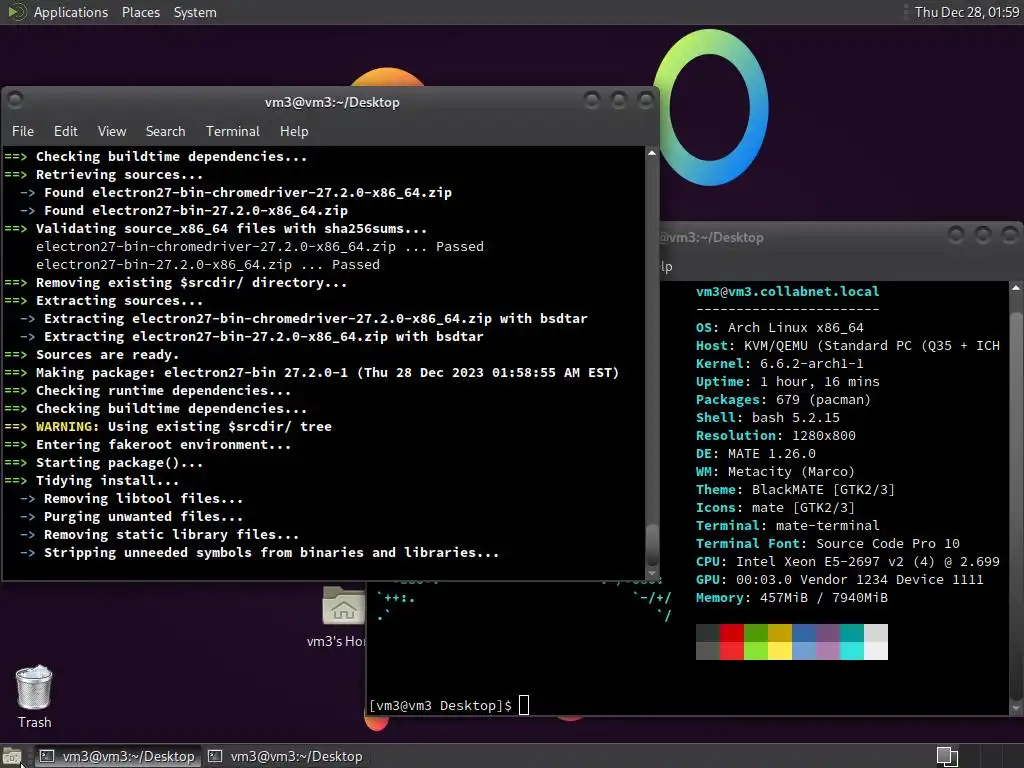Image resolution: width=1024 pixels, height=768 pixels.
Task: Click window menu icon on front terminal titlebar
Action: [x=15, y=100]
